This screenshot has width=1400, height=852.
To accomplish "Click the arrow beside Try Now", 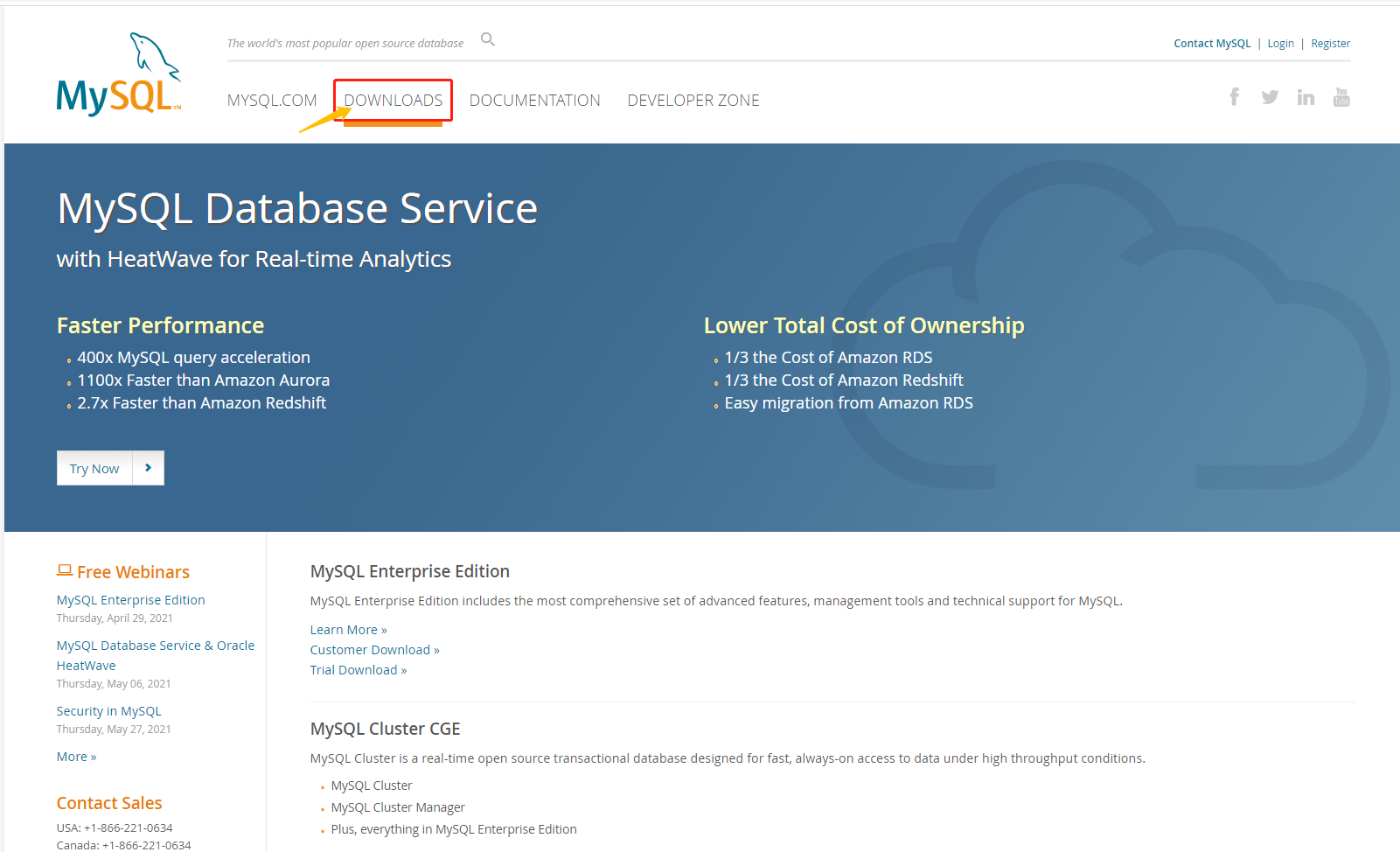I will tap(149, 468).
